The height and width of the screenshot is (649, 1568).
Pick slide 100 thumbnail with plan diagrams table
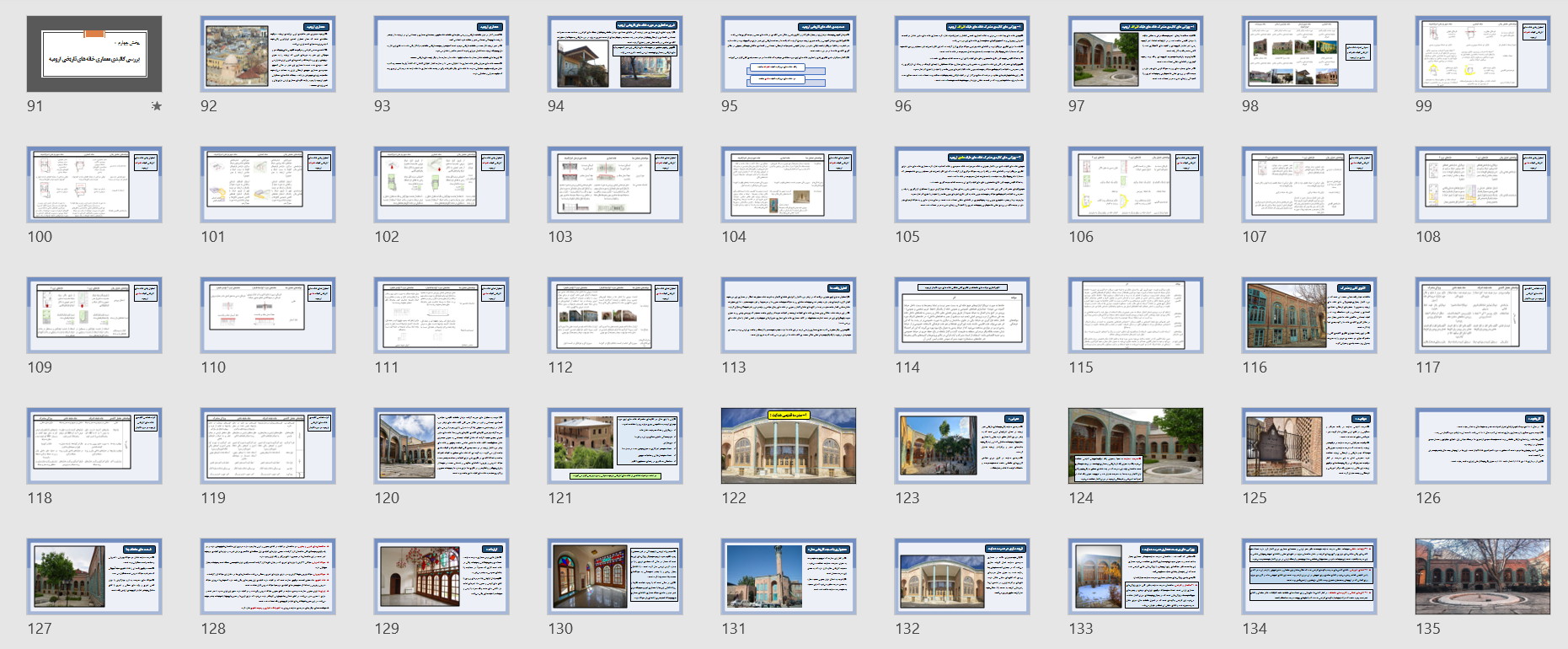[94, 185]
